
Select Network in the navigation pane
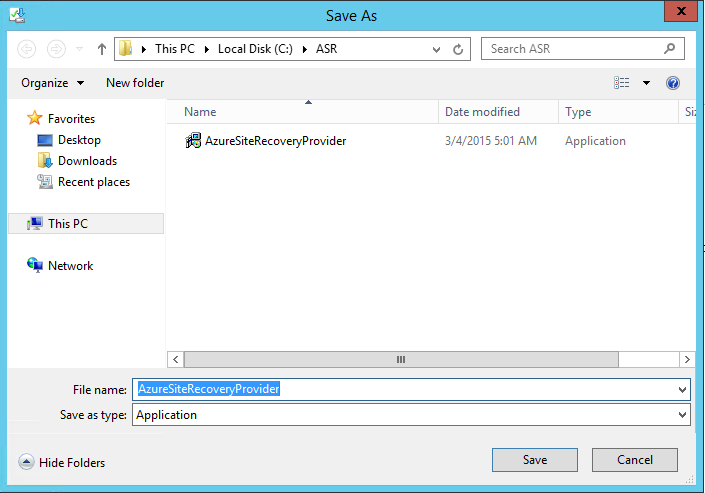[70, 266]
